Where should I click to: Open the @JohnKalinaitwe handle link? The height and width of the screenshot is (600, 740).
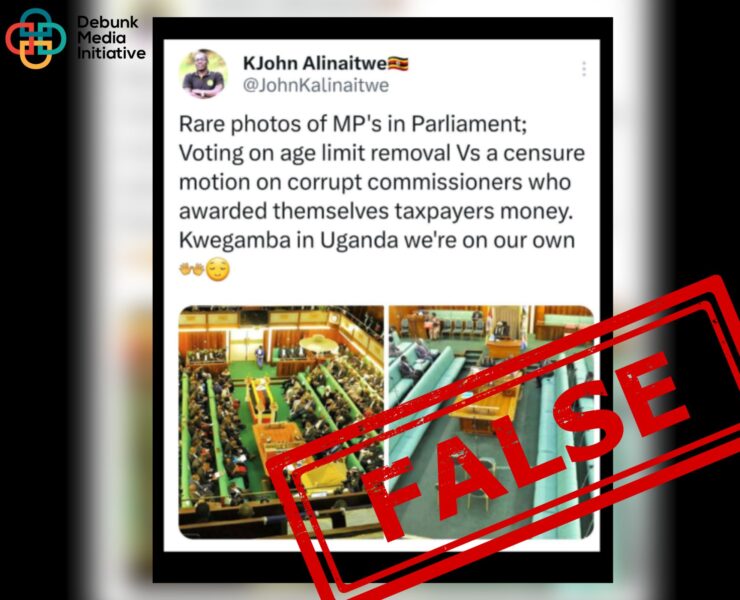[316, 85]
